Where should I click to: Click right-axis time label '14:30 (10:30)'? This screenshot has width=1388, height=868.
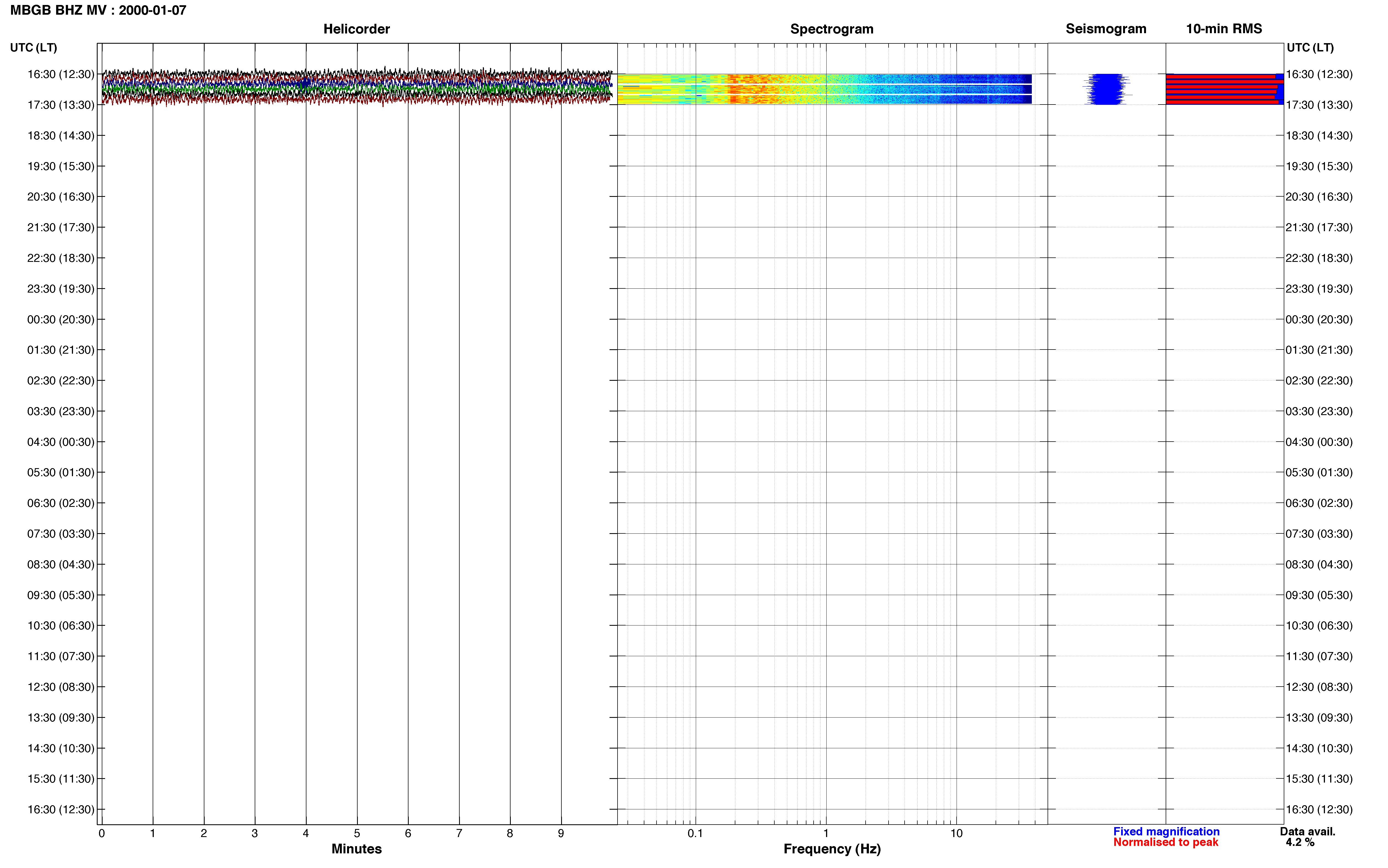pyautogui.click(x=1319, y=749)
